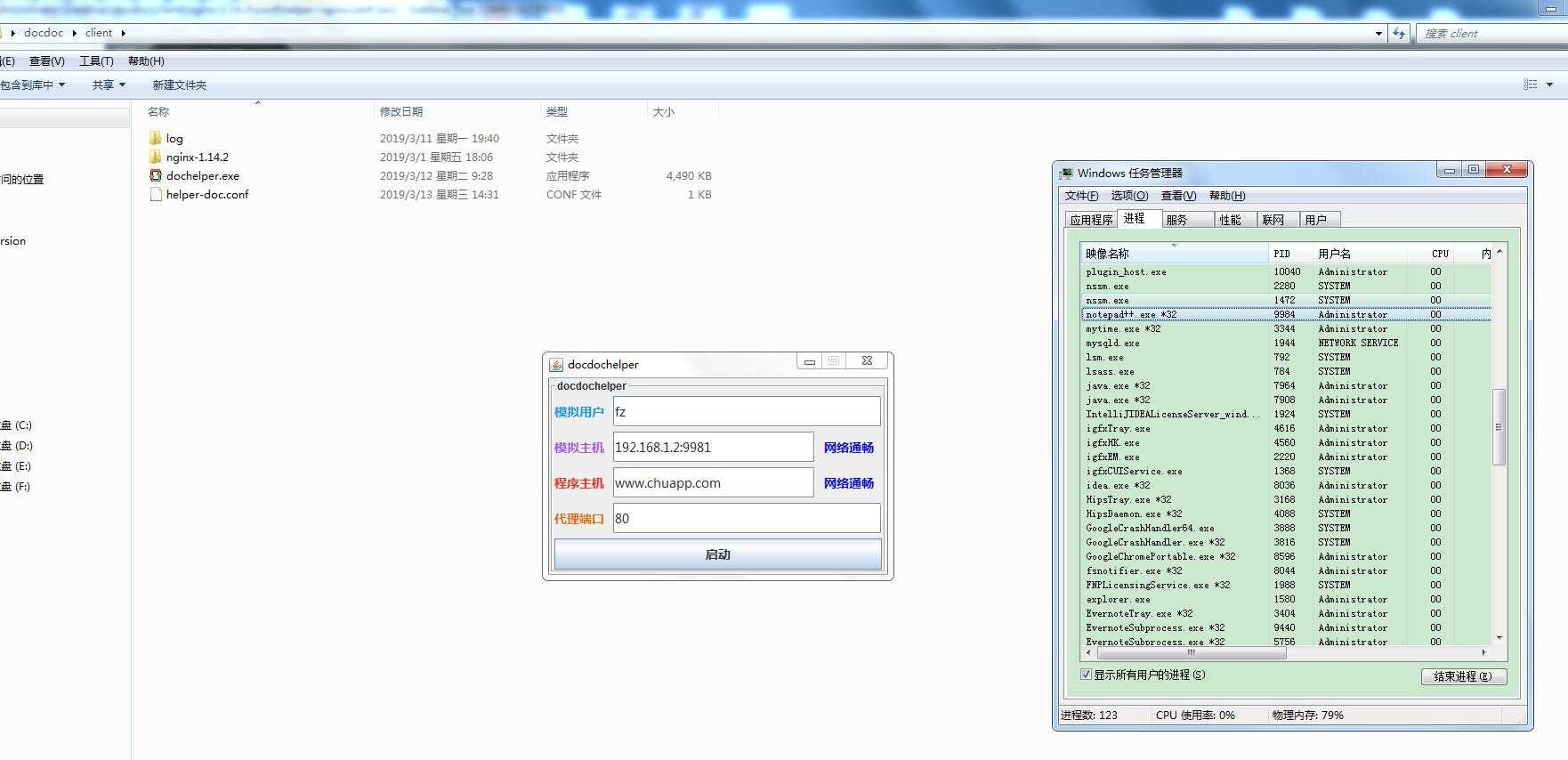Click the refresh button beside address bar

[x=1399, y=33]
